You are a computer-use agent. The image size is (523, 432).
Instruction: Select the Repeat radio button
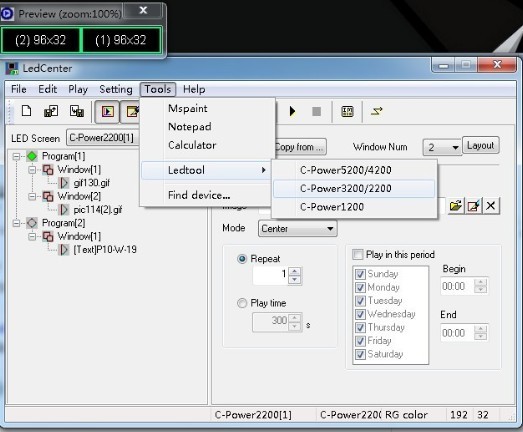(x=242, y=259)
